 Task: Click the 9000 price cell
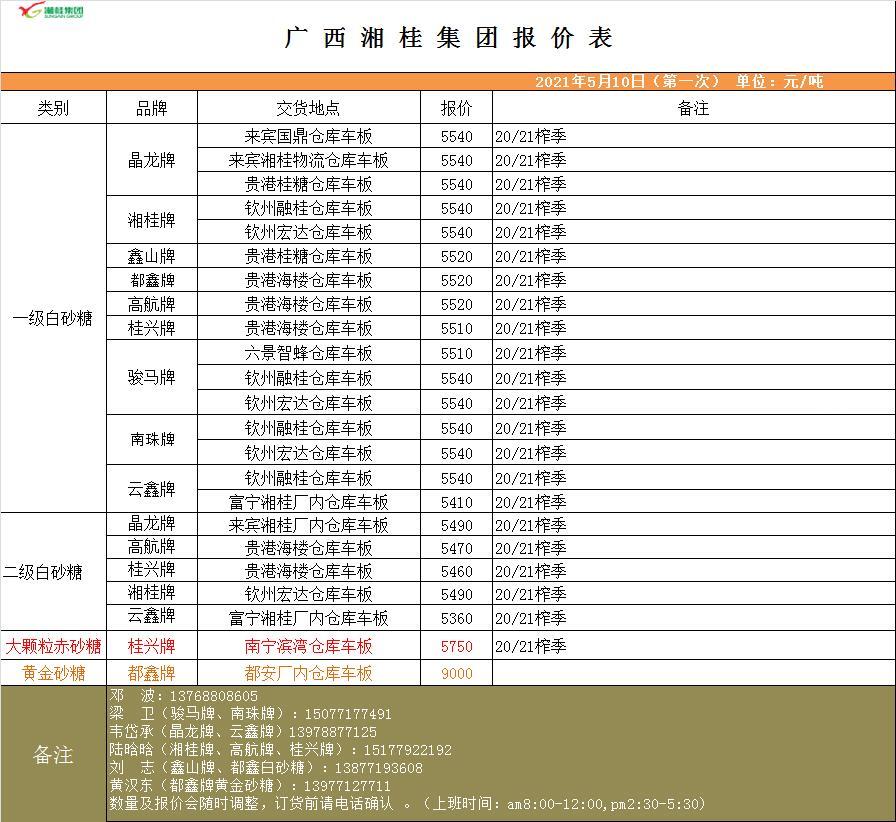456,673
